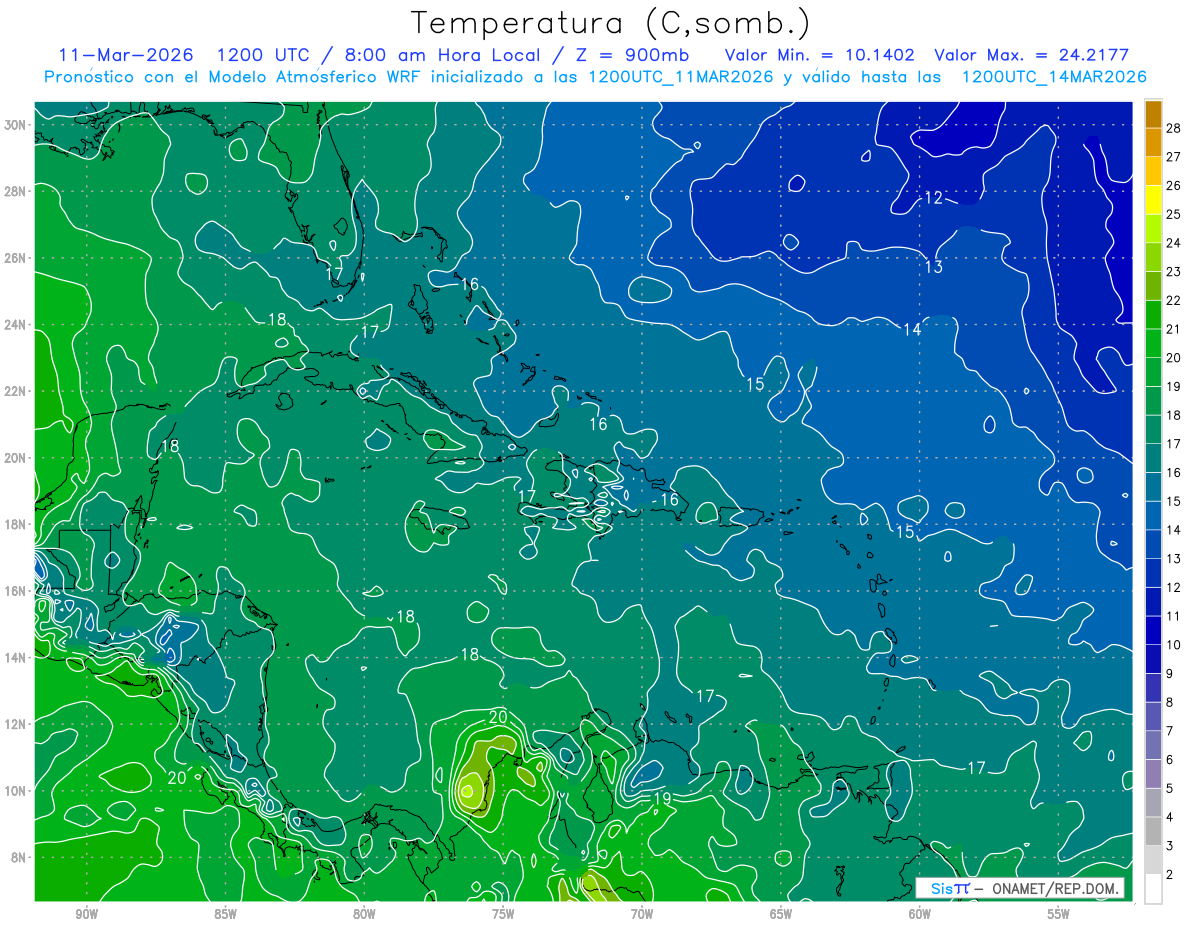Screen dimensions: 1200x927
Task: Click the contour label "12" on the map
Action: tap(933, 198)
